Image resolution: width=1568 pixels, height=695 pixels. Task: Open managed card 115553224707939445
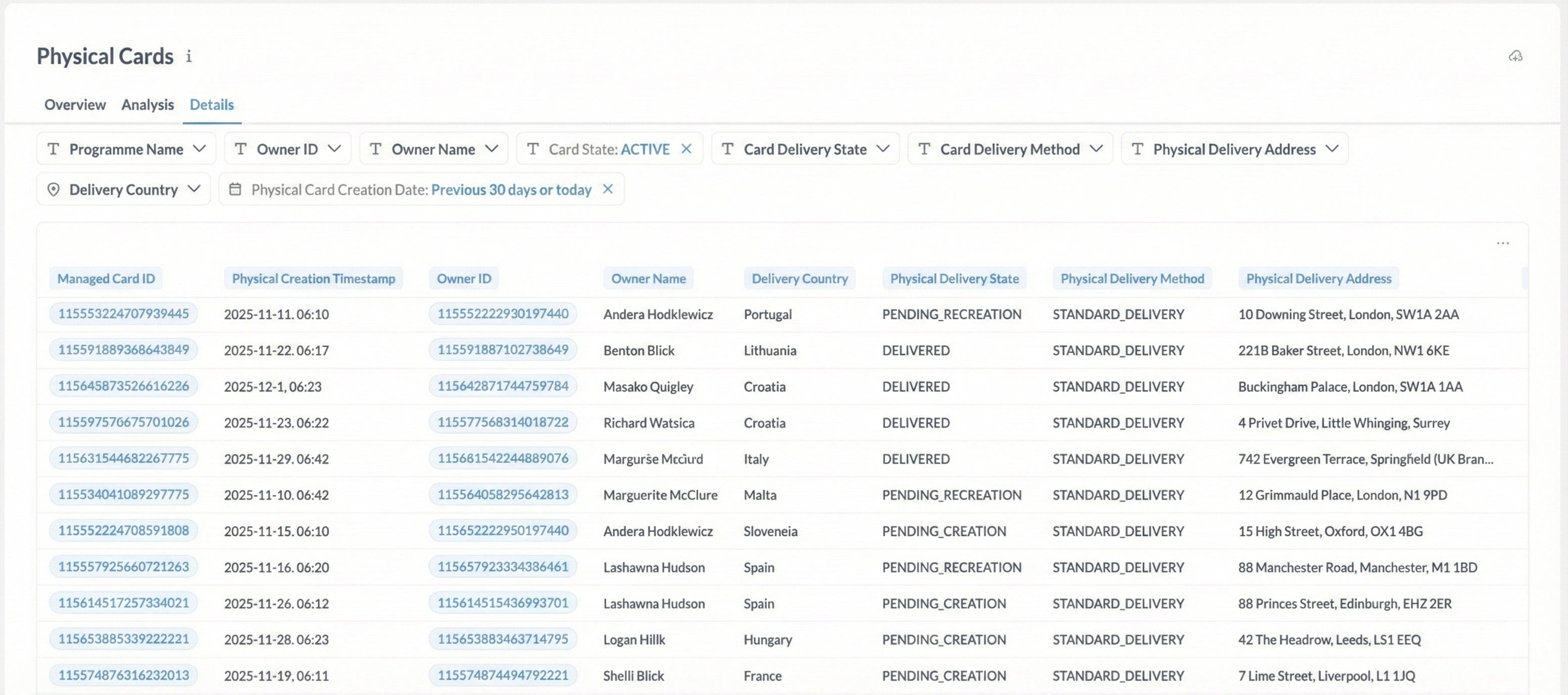pos(124,314)
